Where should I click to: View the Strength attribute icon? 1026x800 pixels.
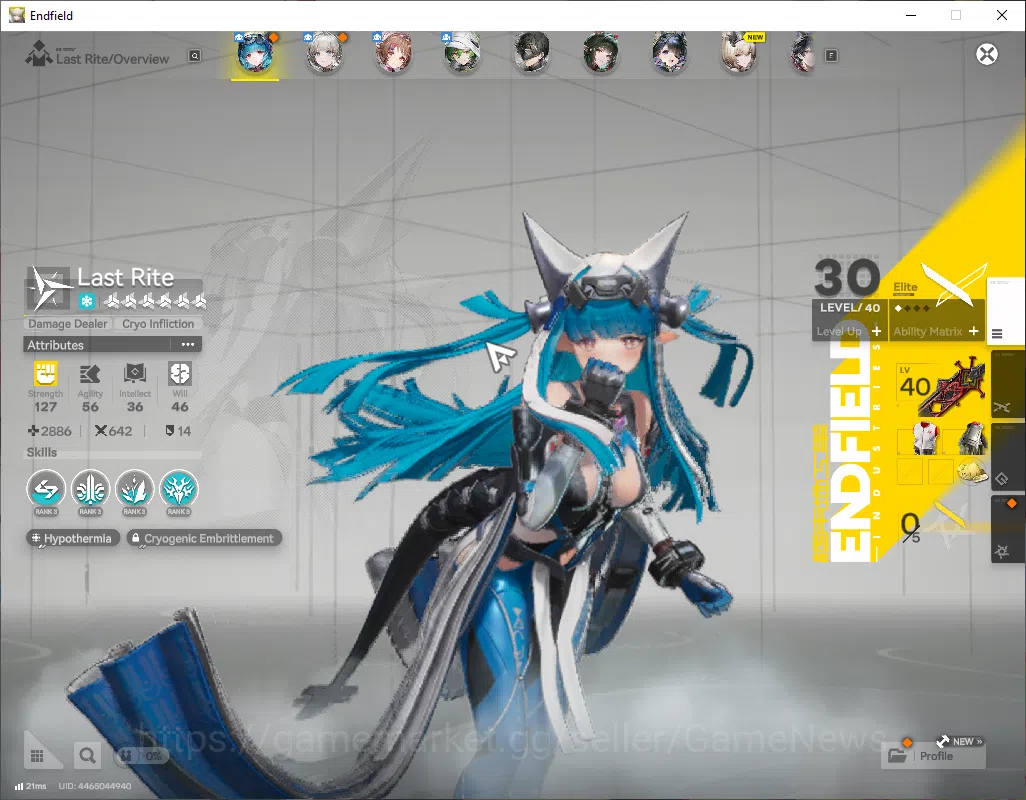pyautogui.click(x=45, y=374)
